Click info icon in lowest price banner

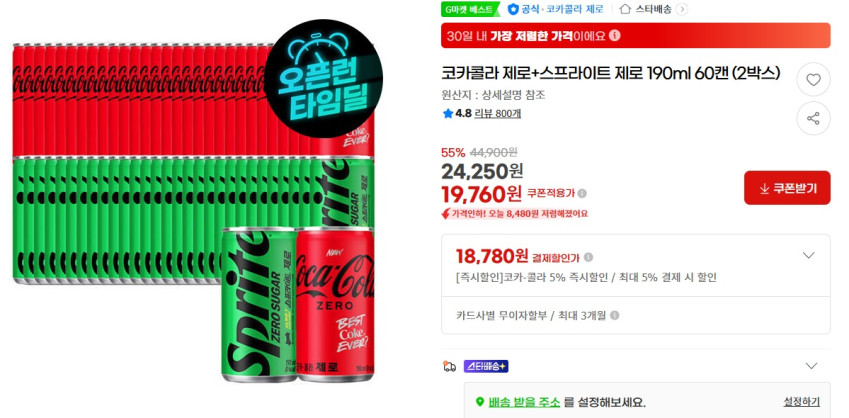[x=615, y=36]
